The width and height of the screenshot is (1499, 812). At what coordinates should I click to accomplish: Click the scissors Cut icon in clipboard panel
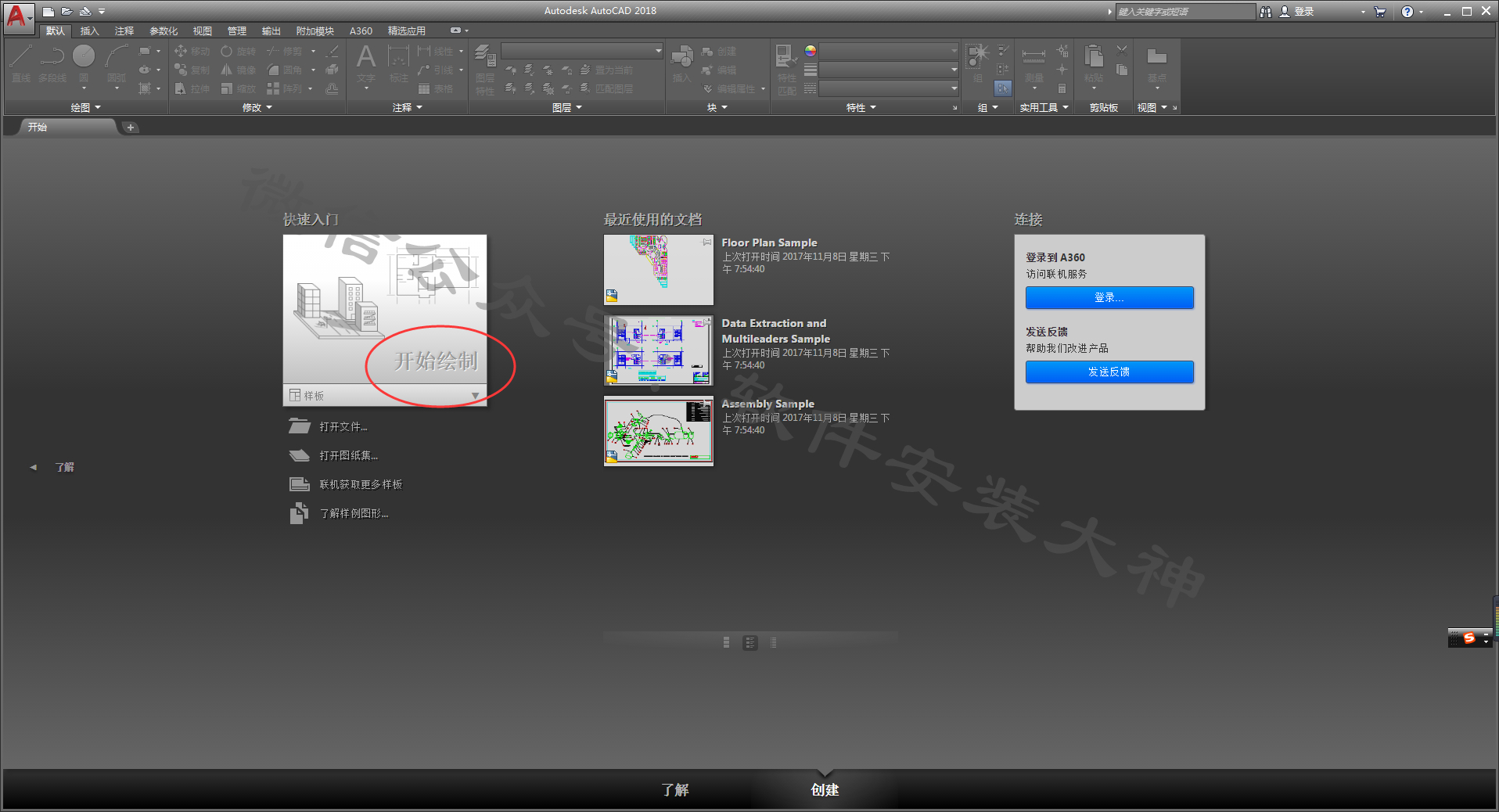[1122, 50]
